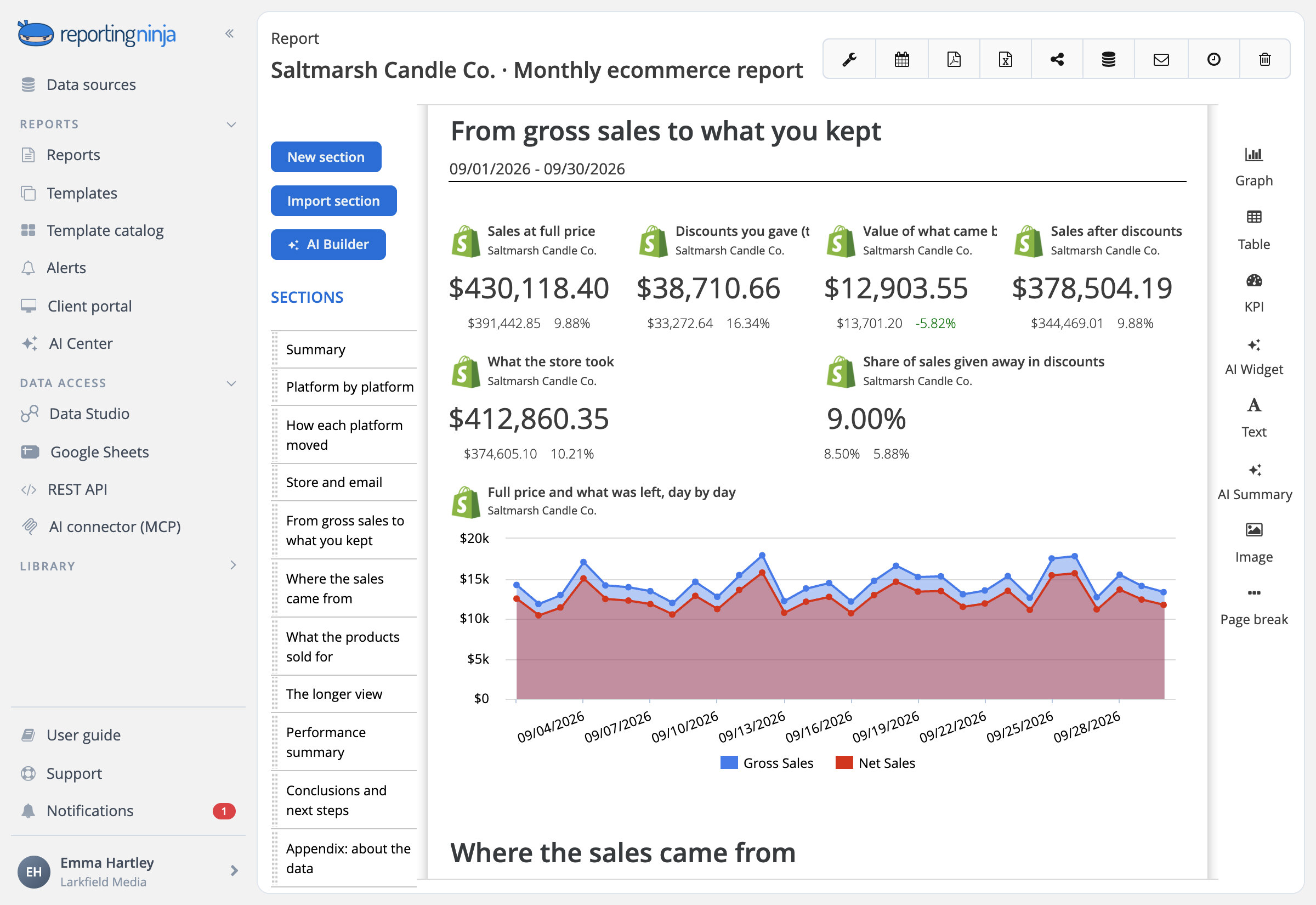This screenshot has width=1316, height=905.
Task: Add a KPI widget
Action: point(1253,293)
